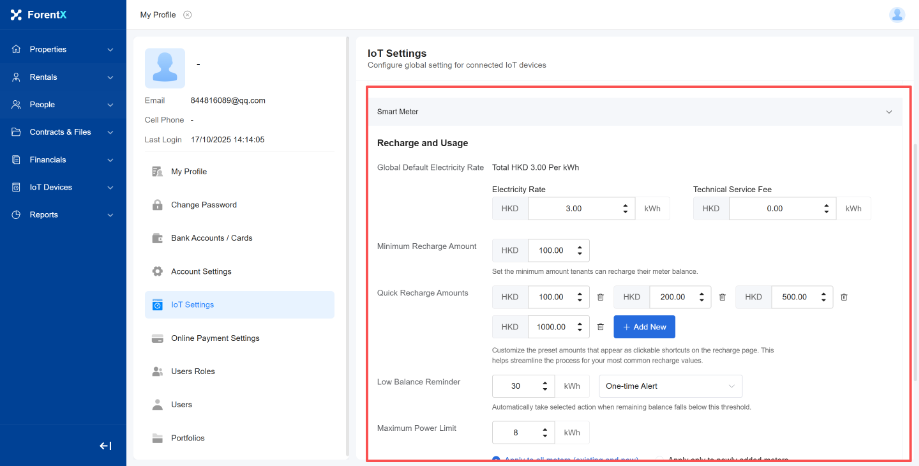Open Bank Accounts / Cards page
Image resolution: width=919 pixels, height=466 pixels.
coord(211,238)
